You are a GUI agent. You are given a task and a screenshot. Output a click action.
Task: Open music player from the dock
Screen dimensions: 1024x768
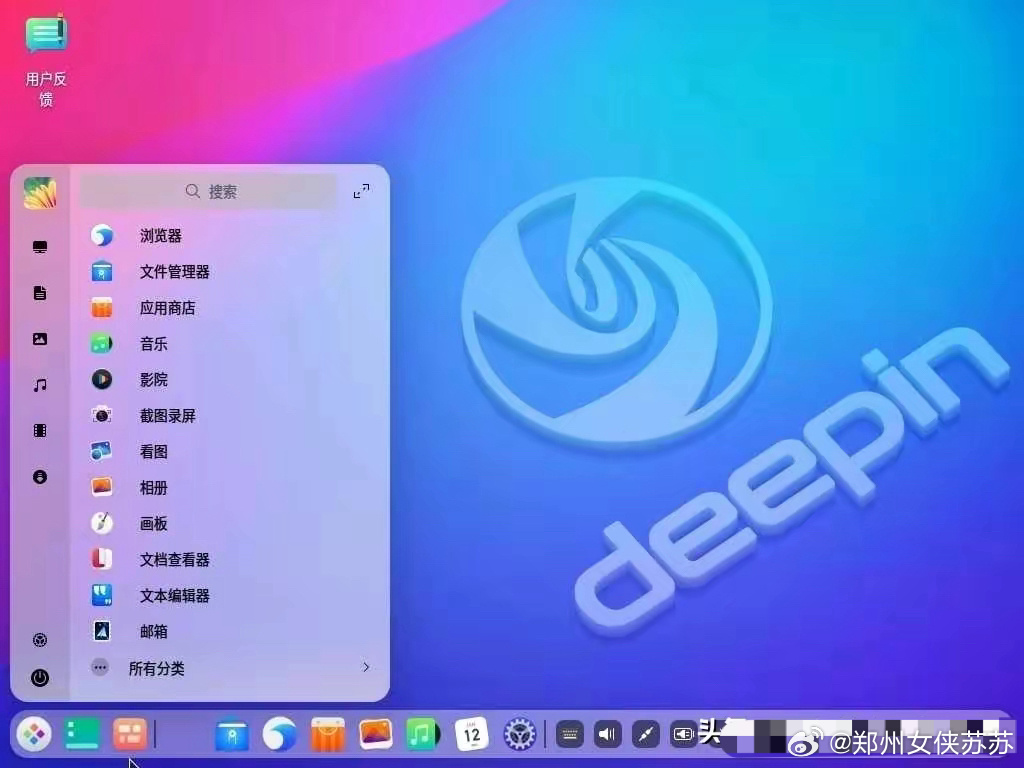tap(423, 734)
